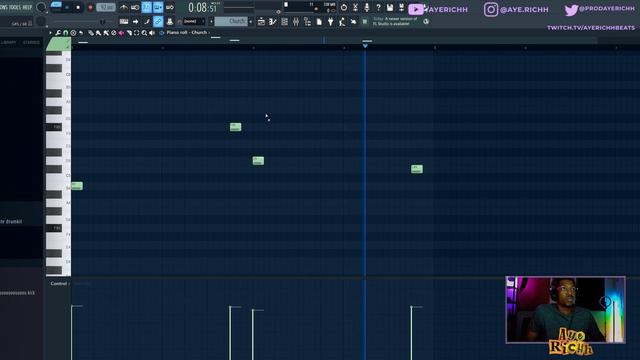Click the tempo display field
Image resolution: width=640 pixels, height=360 pixels.
point(106,7)
